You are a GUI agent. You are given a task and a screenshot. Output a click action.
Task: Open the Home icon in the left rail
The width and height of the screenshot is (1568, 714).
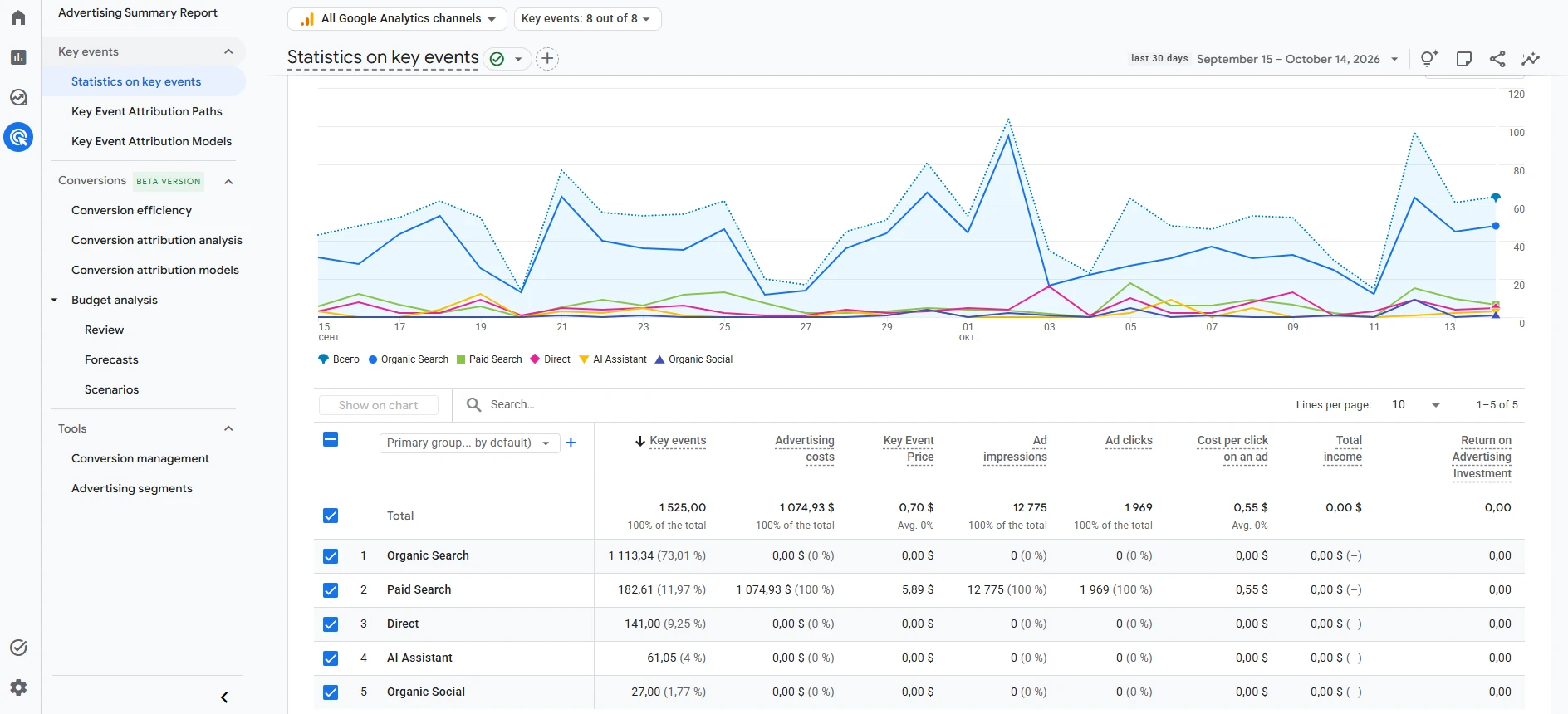18,17
